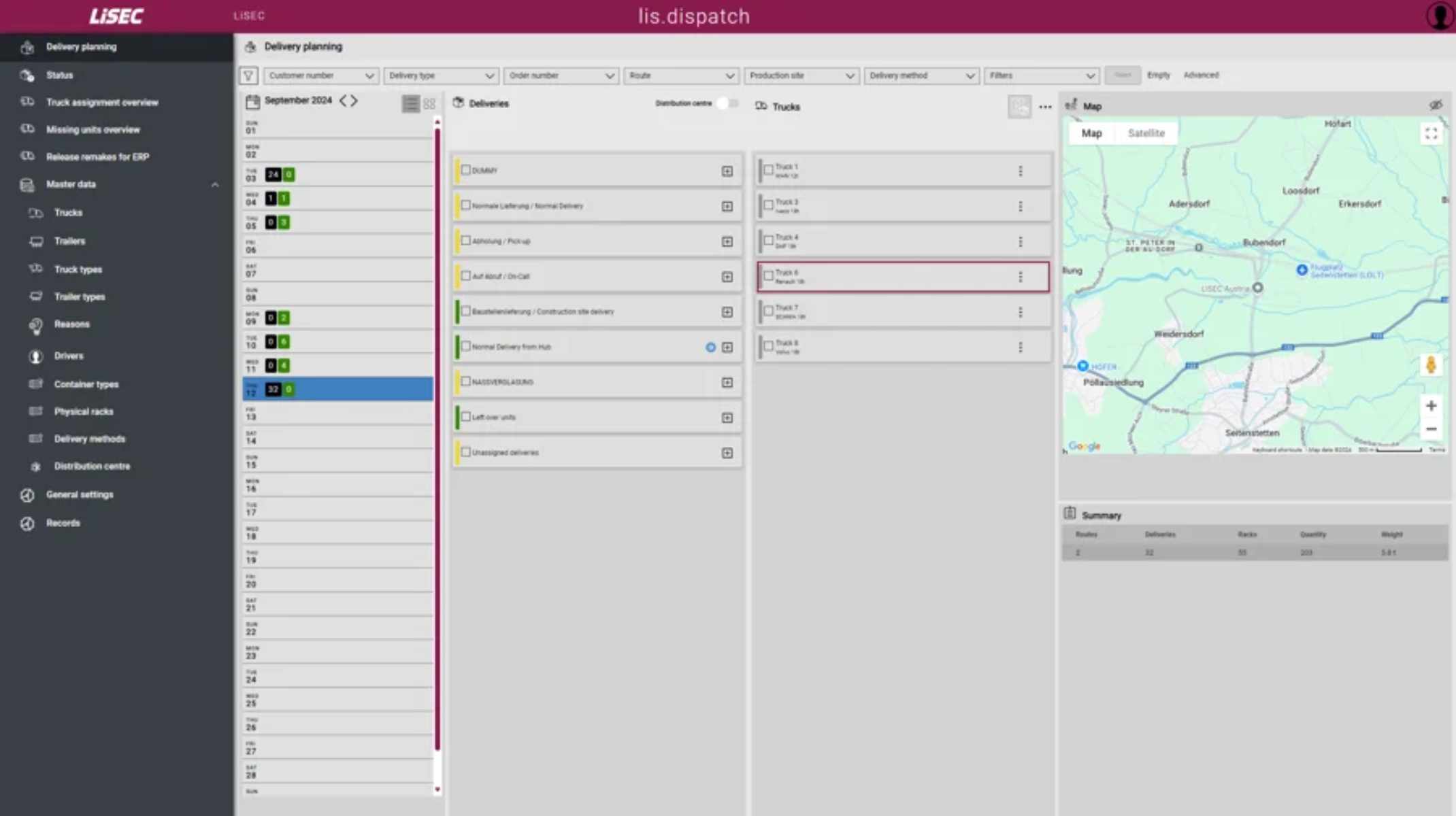This screenshot has width=1456, height=816.
Task: Open Truck 3 vertical options menu
Action: [1021, 207]
